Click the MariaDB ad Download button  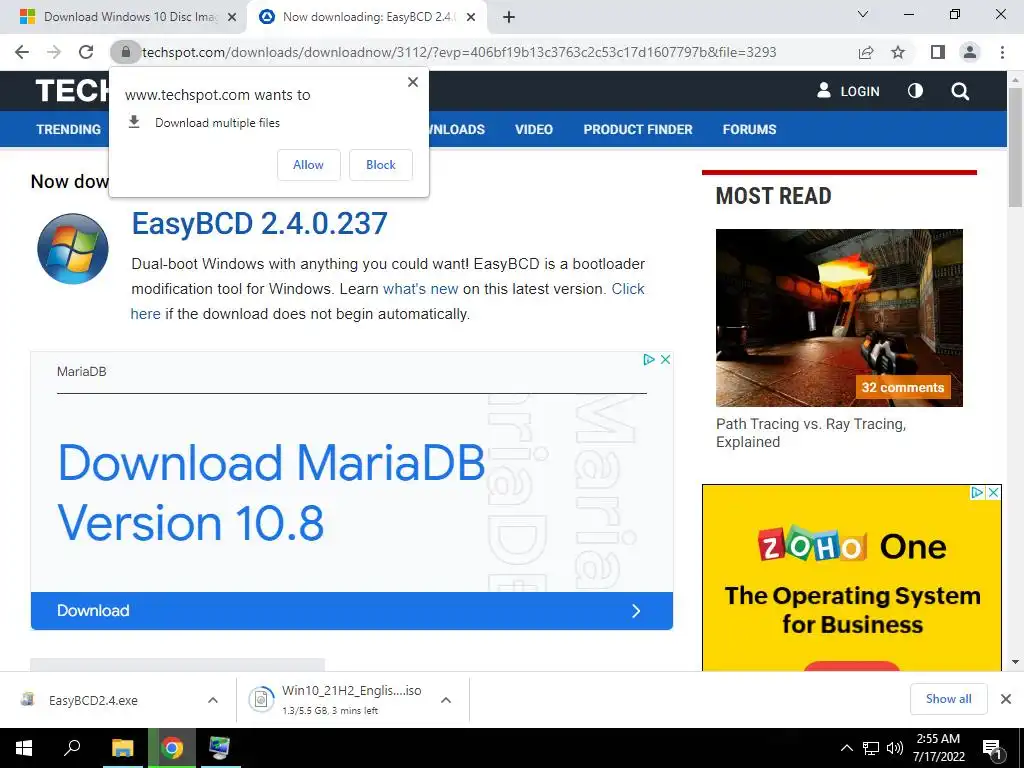pos(351,611)
